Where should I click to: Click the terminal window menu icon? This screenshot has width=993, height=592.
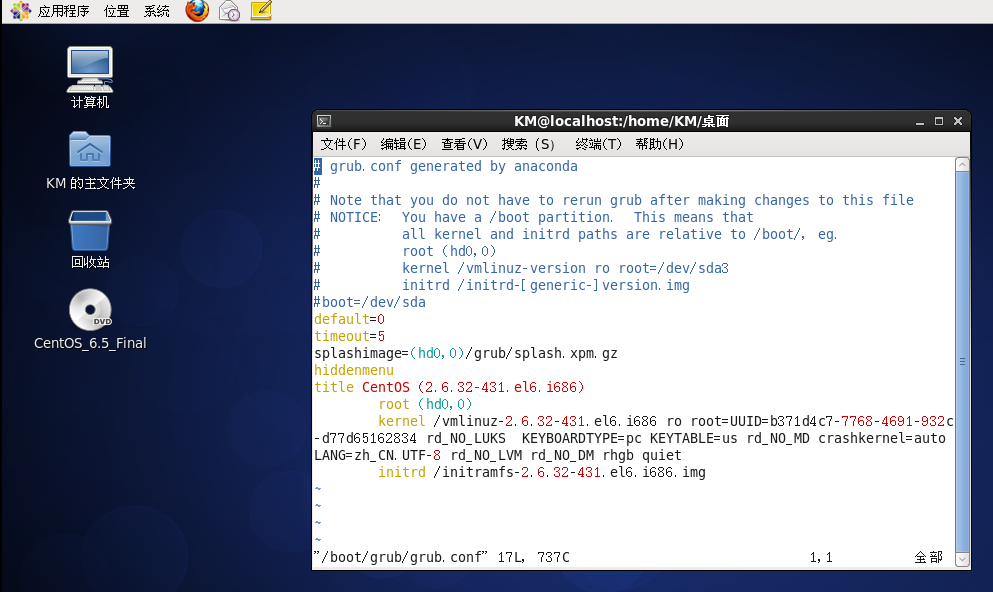[x=324, y=121]
